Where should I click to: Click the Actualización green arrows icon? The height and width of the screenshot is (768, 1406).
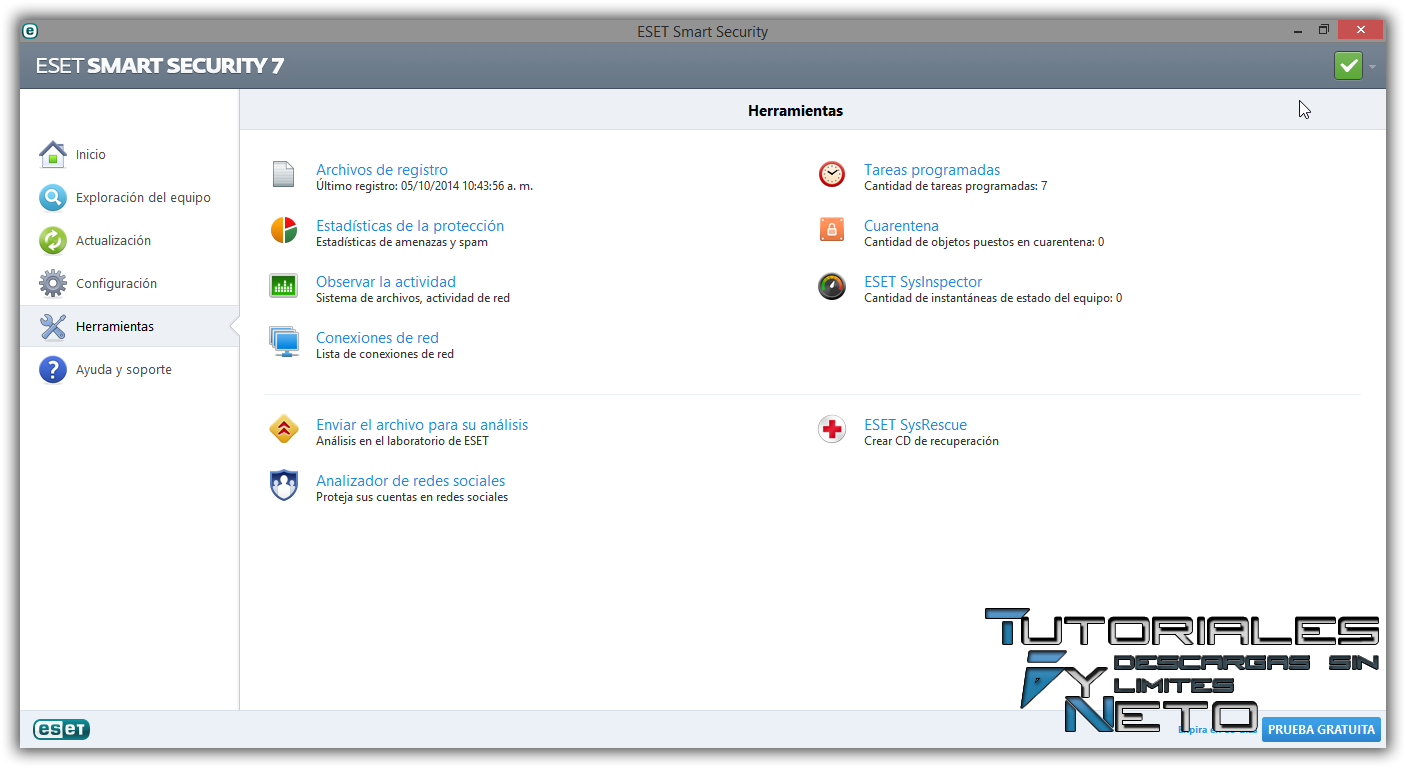[x=53, y=240]
